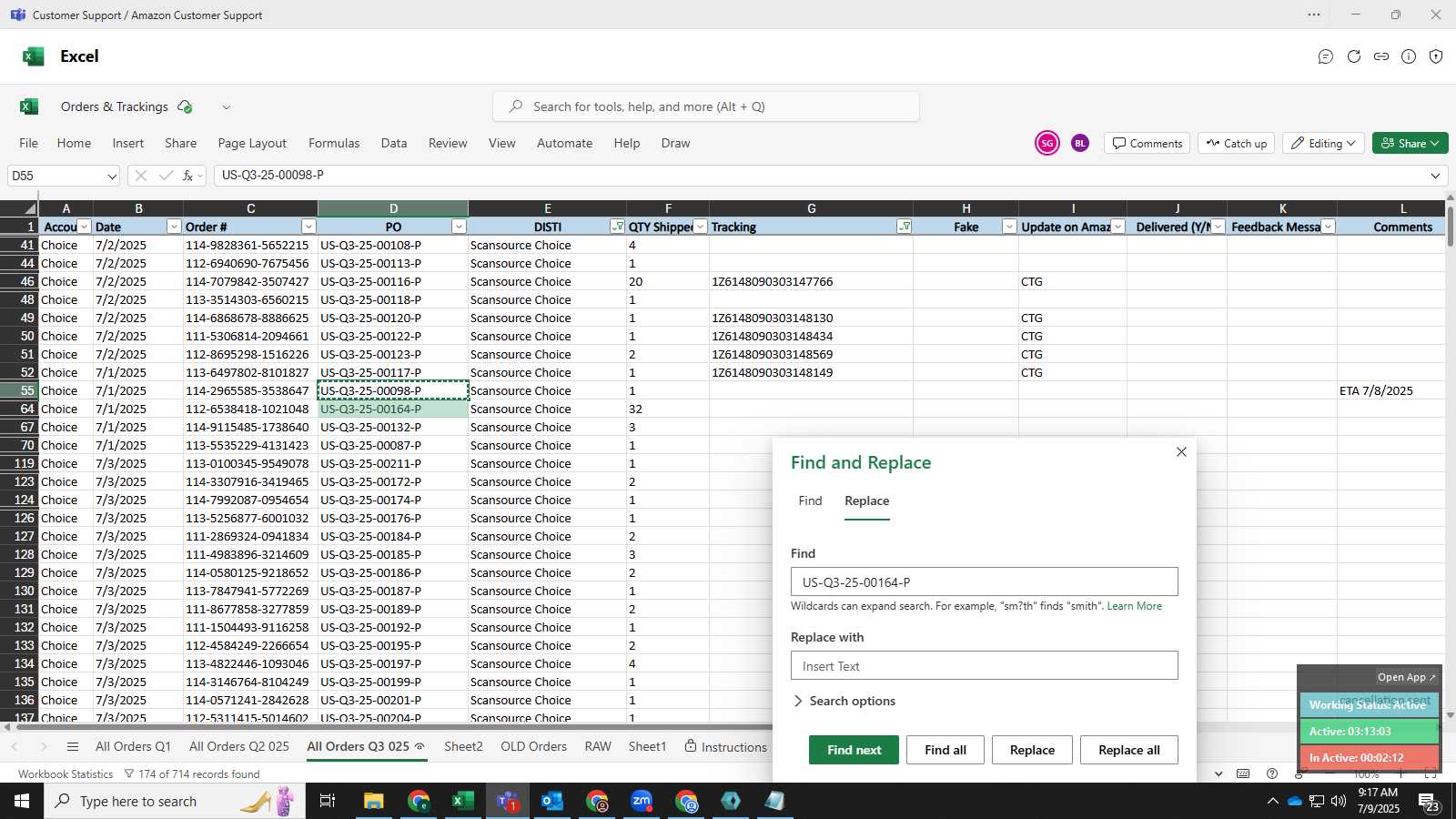Expand the Name Box dropdown arrow

point(112,176)
